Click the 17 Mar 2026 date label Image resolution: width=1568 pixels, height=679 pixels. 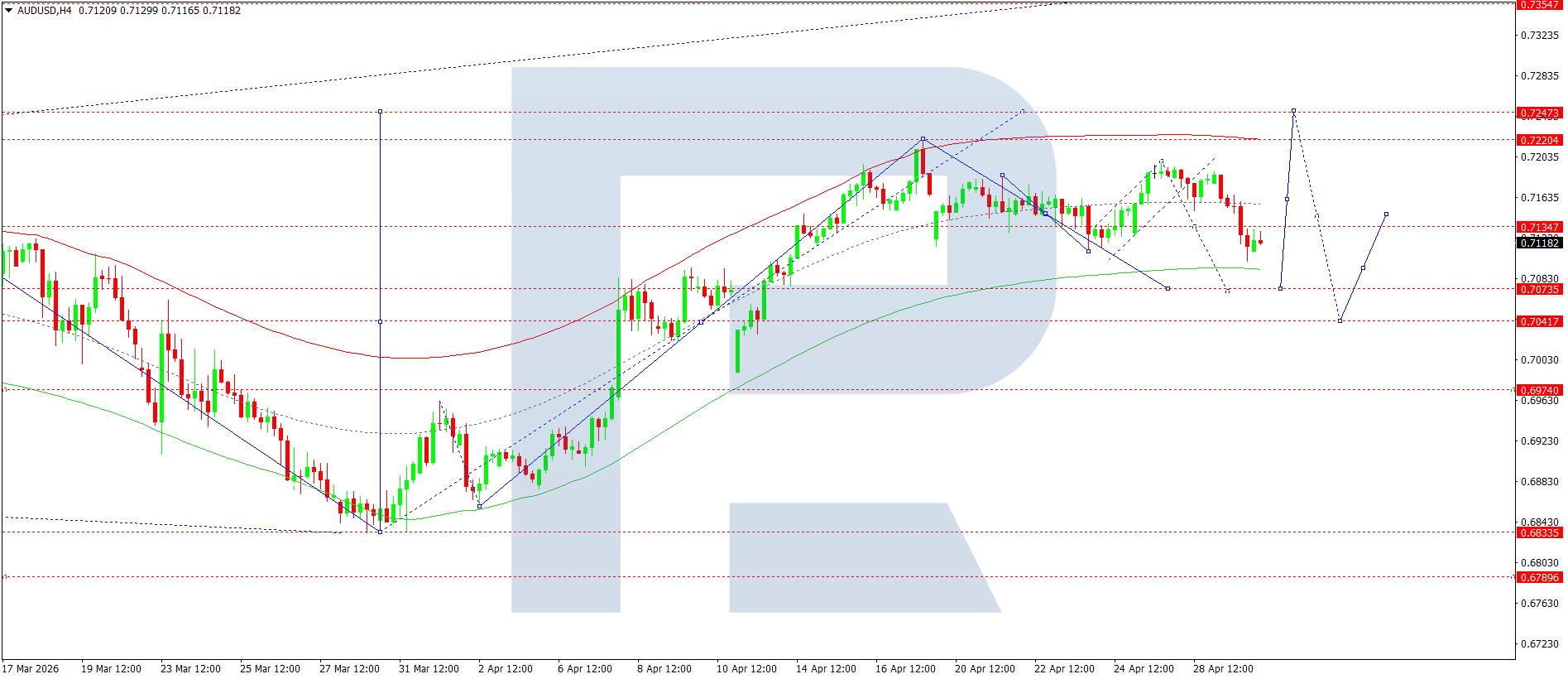point(31,669)
